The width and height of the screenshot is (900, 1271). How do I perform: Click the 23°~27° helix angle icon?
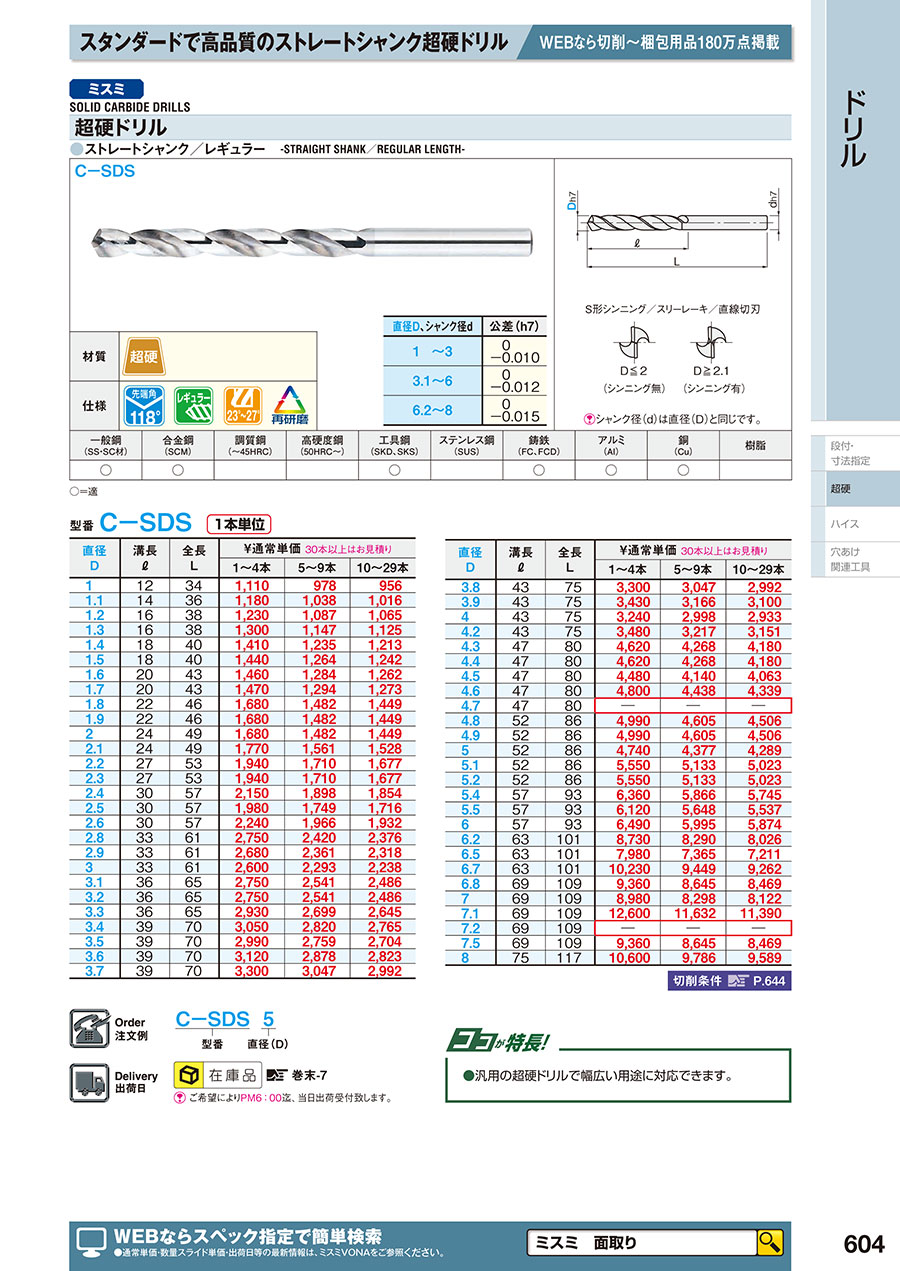point(242,406)
